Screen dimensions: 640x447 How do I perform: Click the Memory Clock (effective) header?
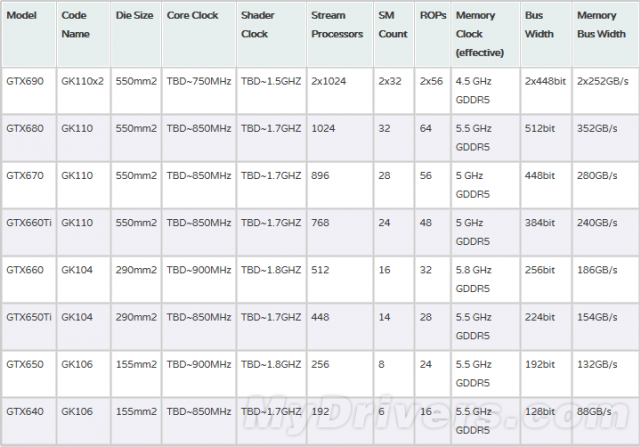485,34
